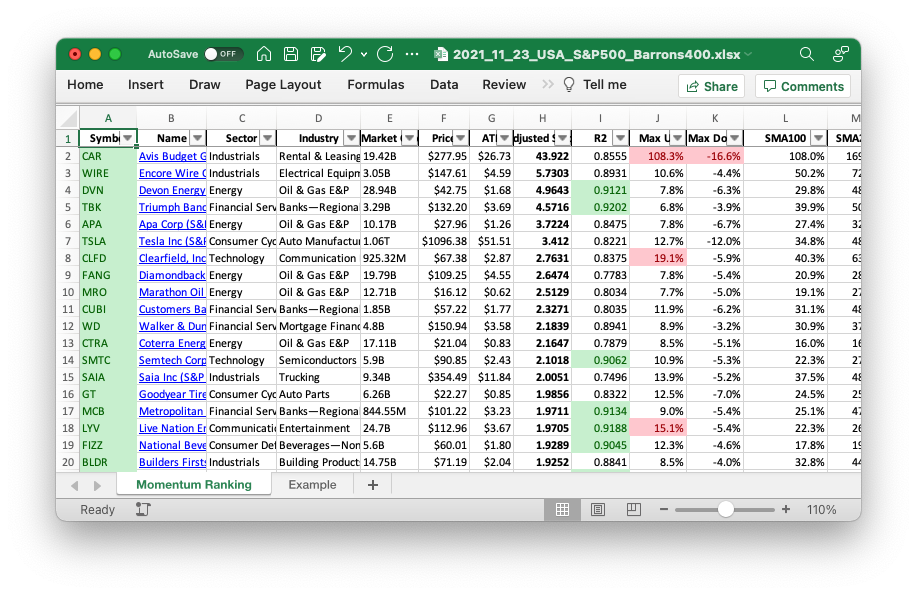Click the Home icon in title bar
The image size is (917, 595).
coord(264,54)
